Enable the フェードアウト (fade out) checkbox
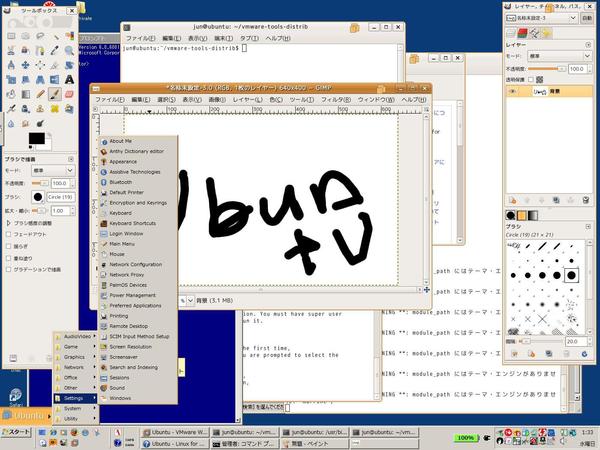Image resolution: width=600 pixels, height=450 pixels. [x=8, y=234]
